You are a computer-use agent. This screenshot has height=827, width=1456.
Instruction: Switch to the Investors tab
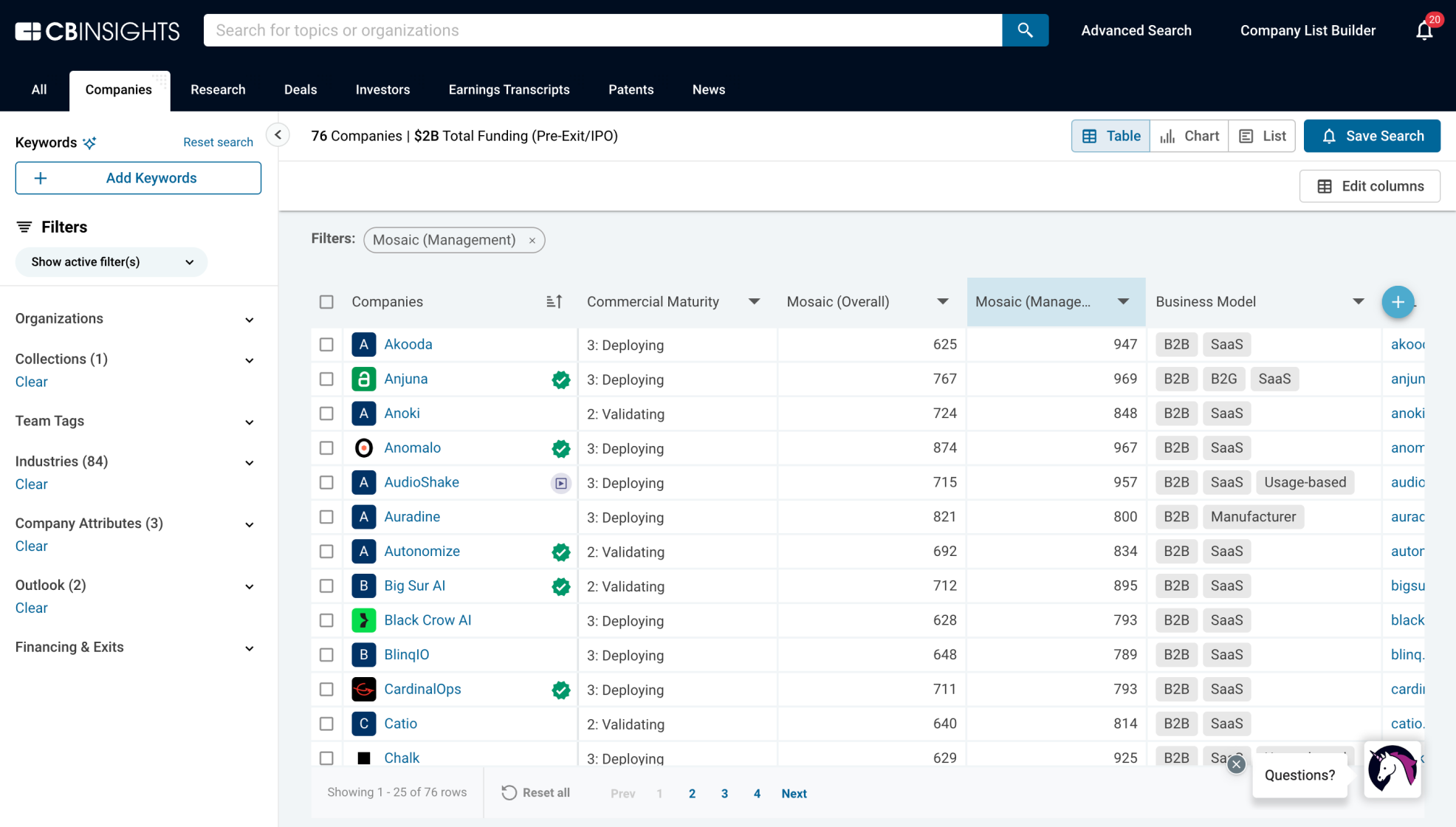[382, 90]
